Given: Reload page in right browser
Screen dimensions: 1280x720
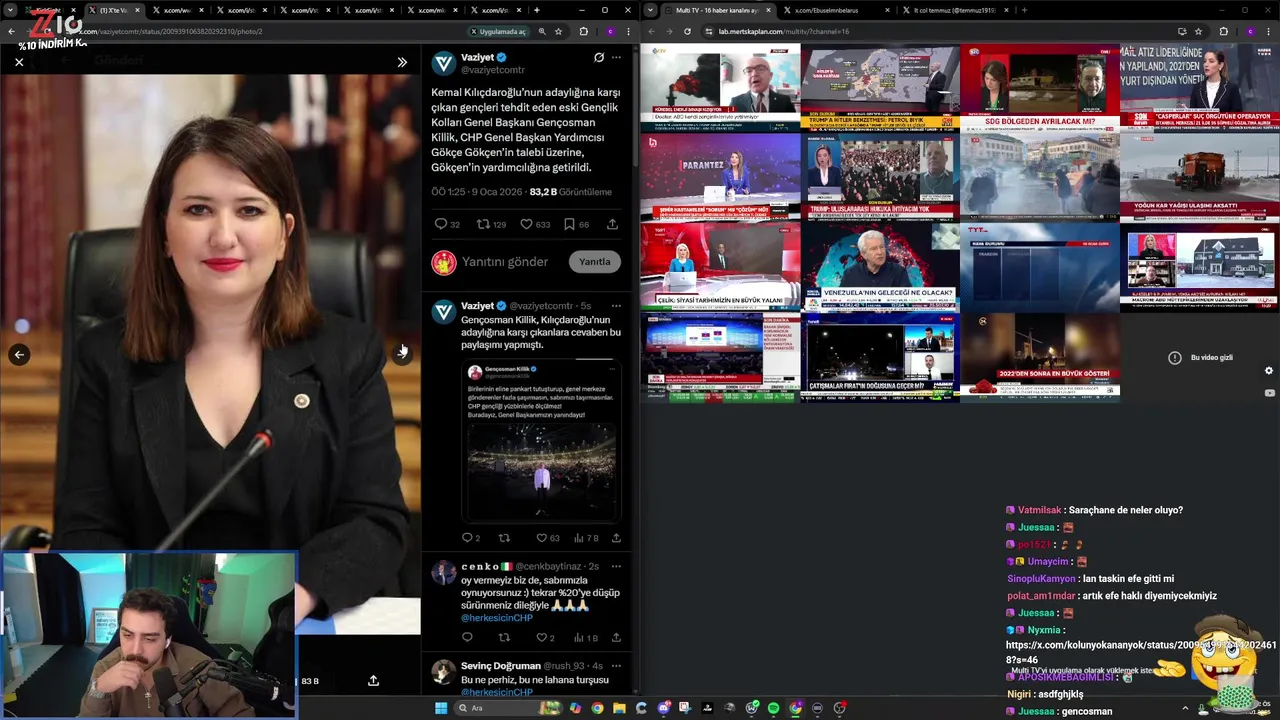Looking at the screenshot, I should 687,31.
